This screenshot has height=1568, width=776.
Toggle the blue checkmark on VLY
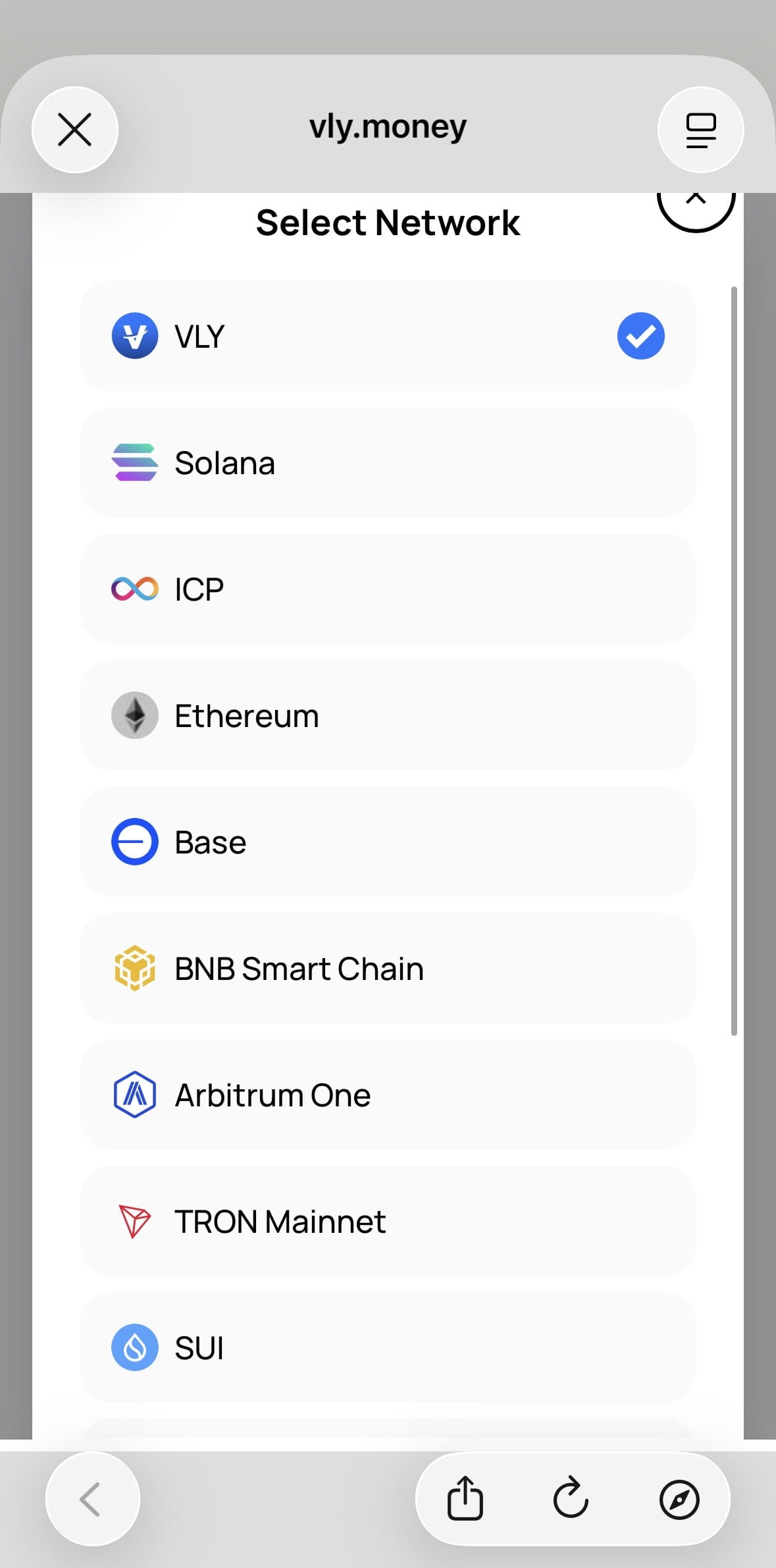tap(640, 336)
